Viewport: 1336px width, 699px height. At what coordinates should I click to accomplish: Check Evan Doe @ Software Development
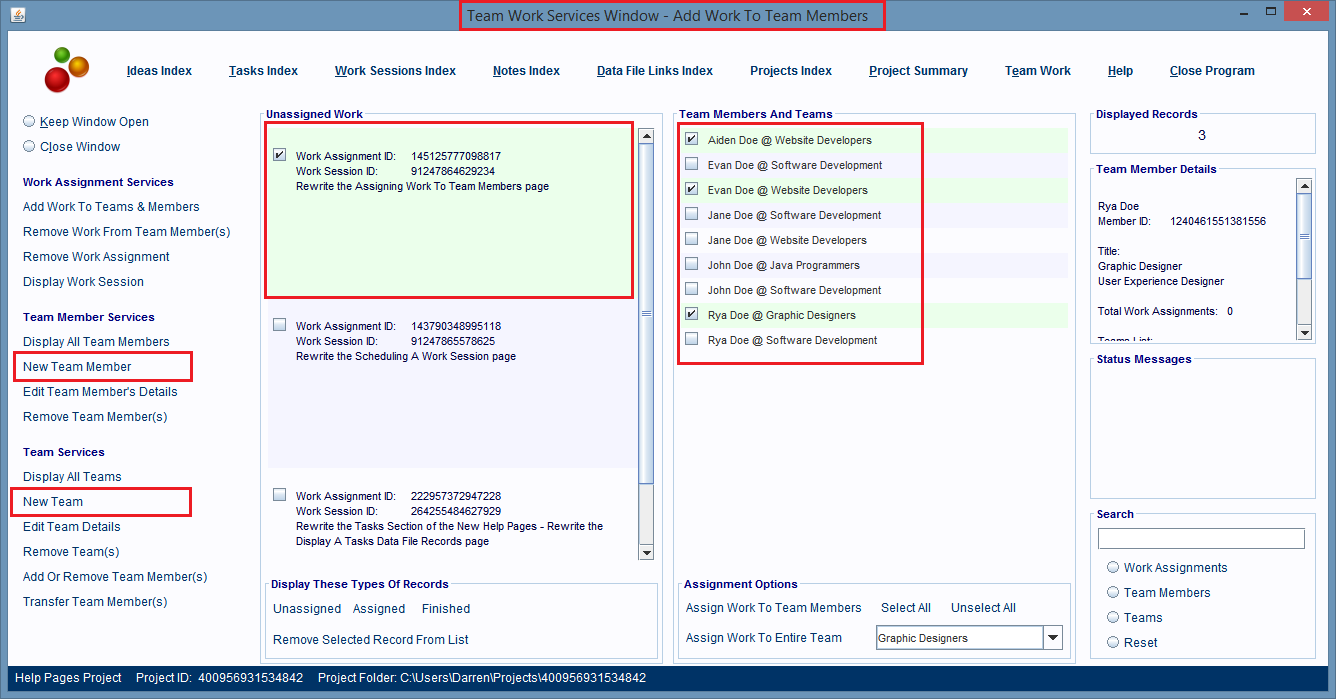coord(690,165)
